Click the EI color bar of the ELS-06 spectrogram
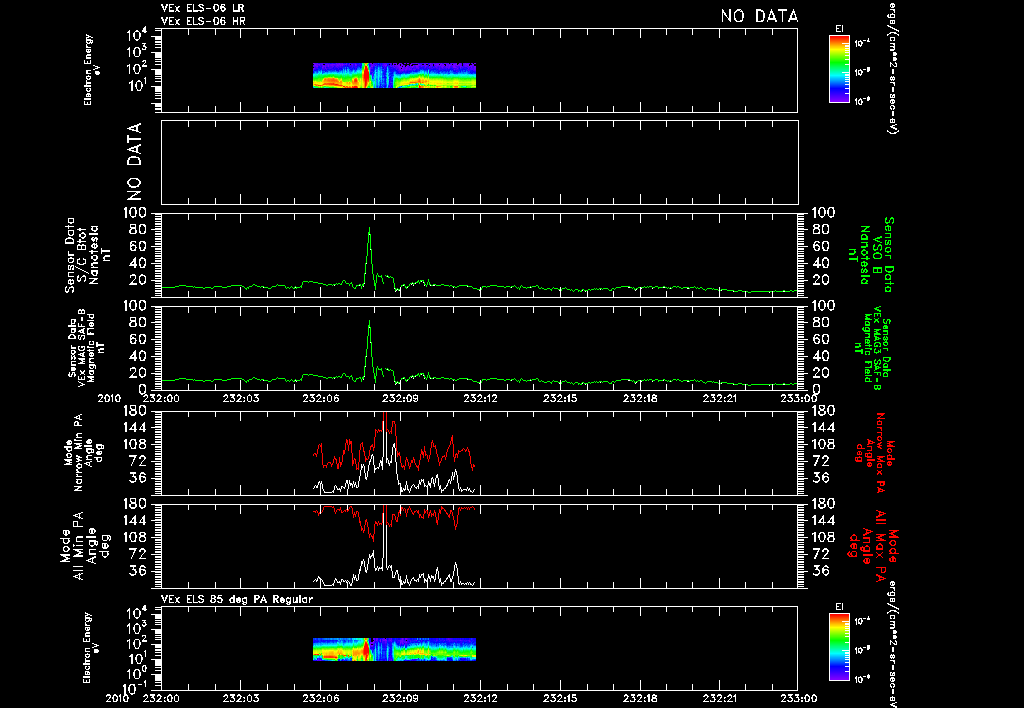The width and height of the screenshot is (1024, 708). pyautogui.click(x=839, y=69)
